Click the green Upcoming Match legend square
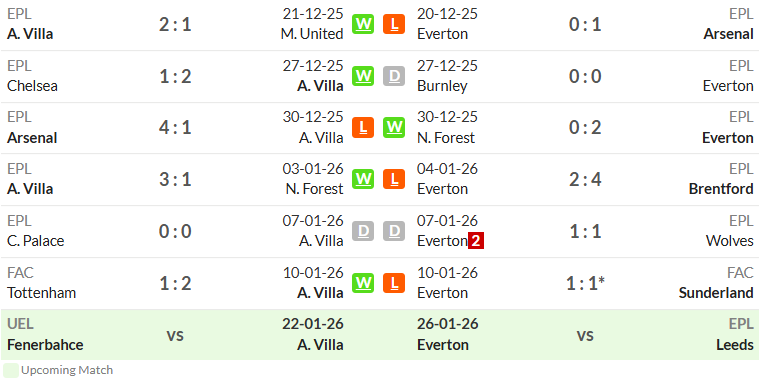This screenshot has height=387, width=761. [11, 370]
